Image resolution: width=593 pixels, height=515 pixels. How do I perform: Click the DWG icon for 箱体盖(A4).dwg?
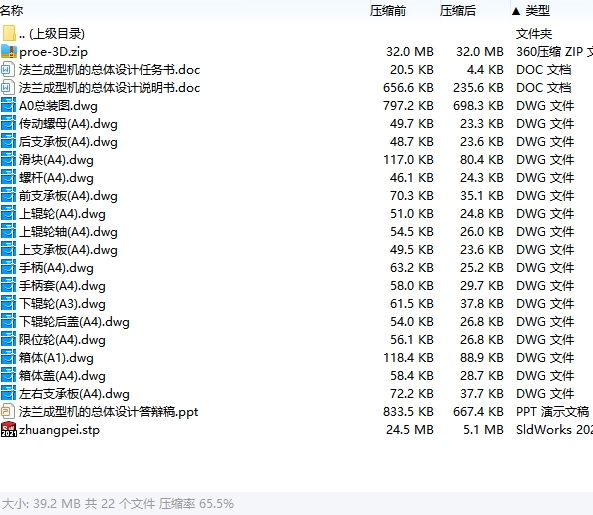tap(8, 376)
